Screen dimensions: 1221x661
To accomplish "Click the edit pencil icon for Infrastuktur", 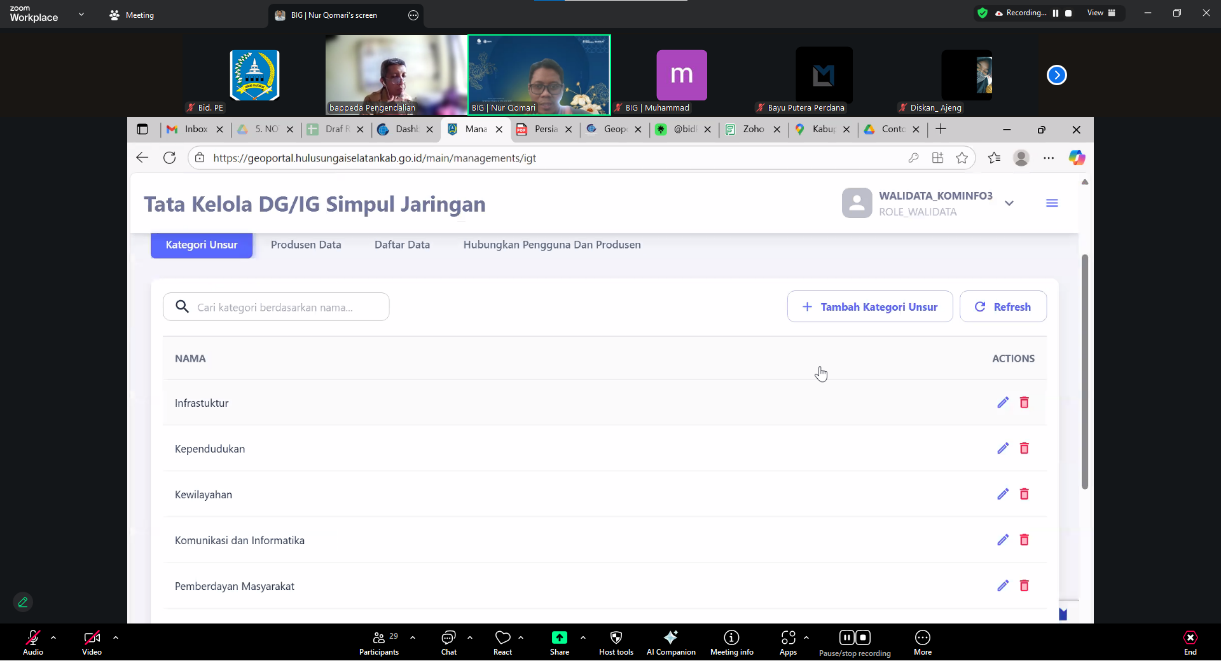I will [1003, 403].
